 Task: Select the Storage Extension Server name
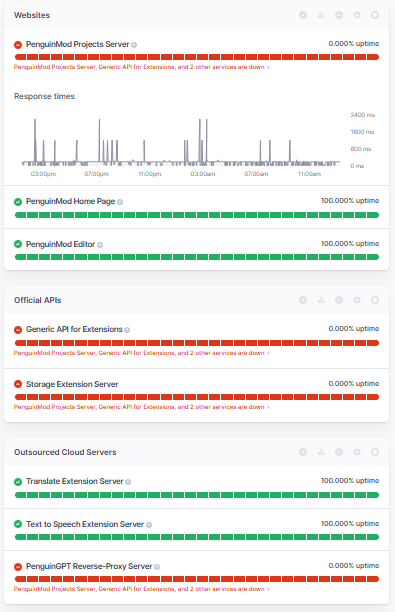pyautogui.click(x=72, y=384)
